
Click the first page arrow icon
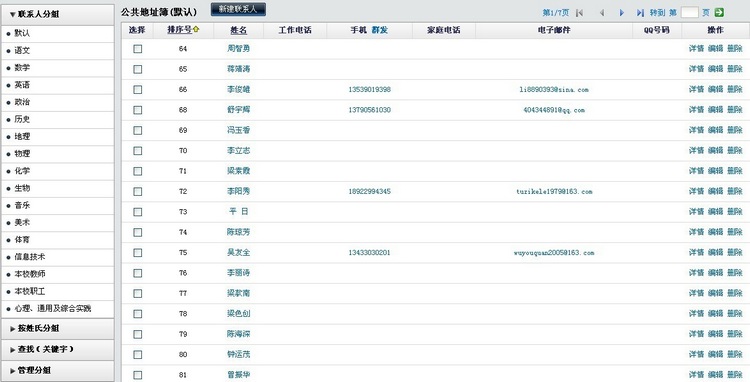(x=579, y=13)
